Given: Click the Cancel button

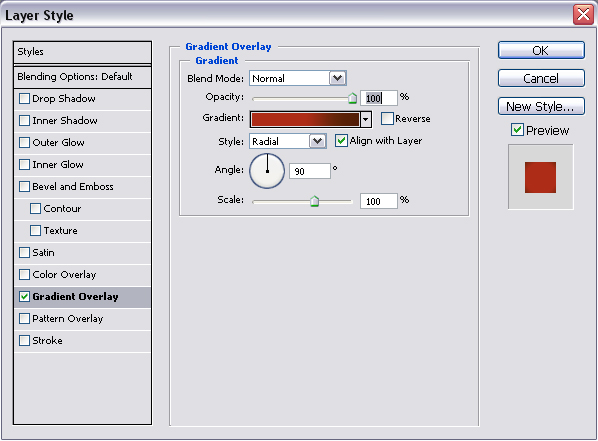Looking at the screenshot, I should tap(541, 78).
